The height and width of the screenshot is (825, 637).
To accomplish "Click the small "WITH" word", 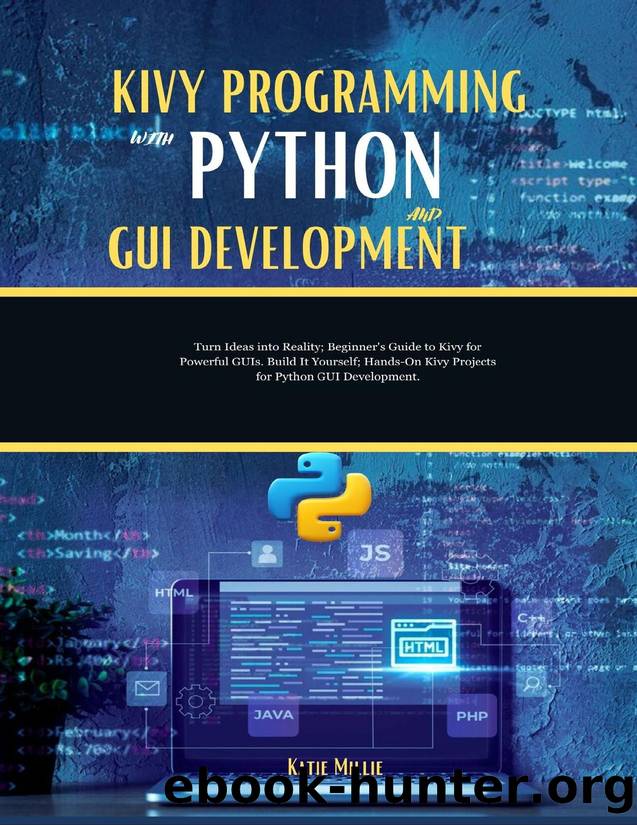I will pyautogui.click(x=151, y=139).
